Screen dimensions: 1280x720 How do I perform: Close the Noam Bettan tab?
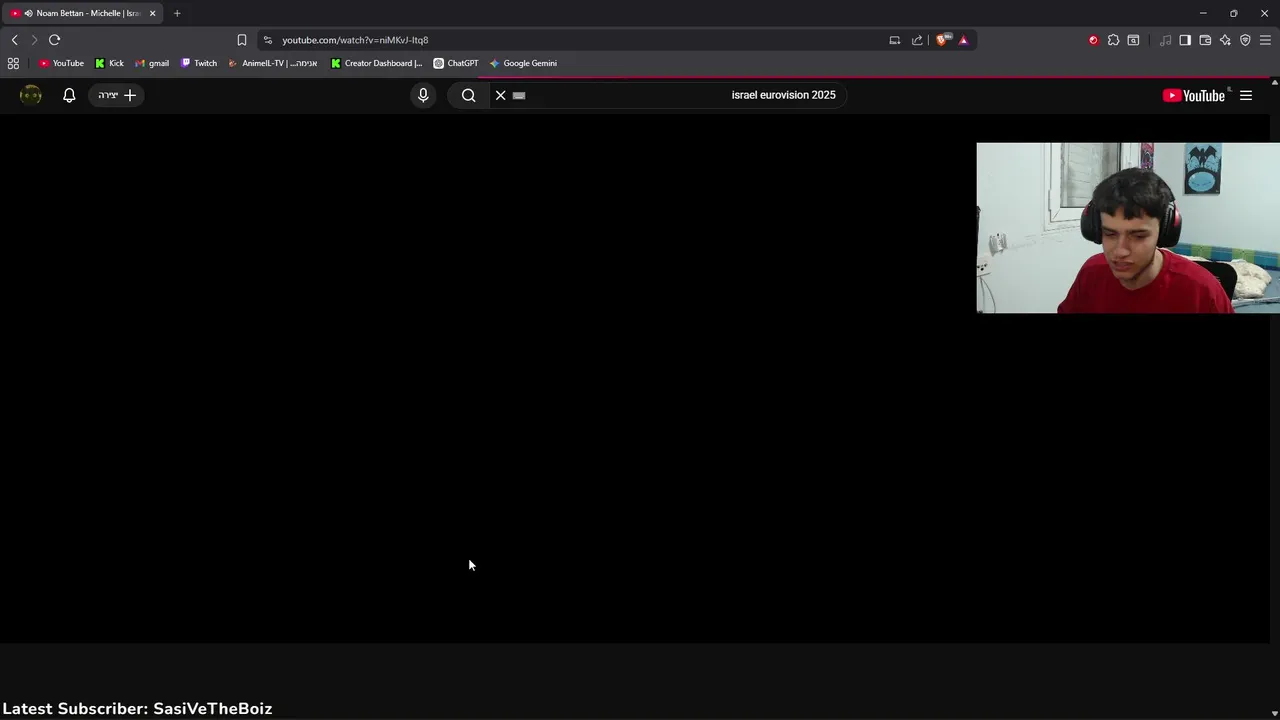point(153,13)
